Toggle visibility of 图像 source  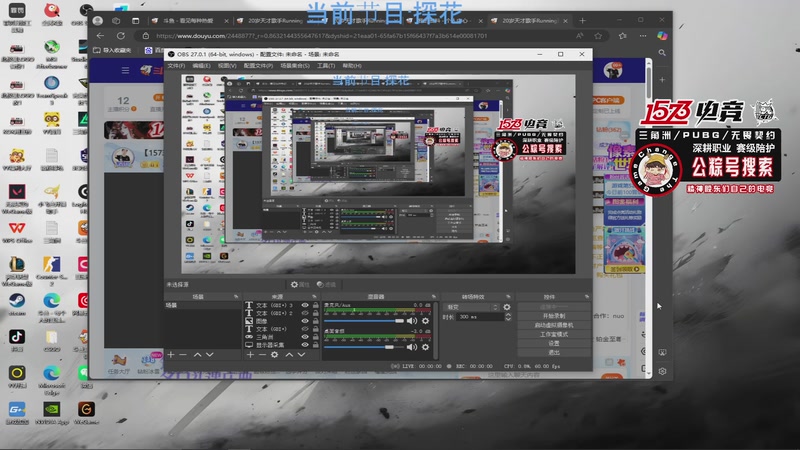click(x=305, y=321)
